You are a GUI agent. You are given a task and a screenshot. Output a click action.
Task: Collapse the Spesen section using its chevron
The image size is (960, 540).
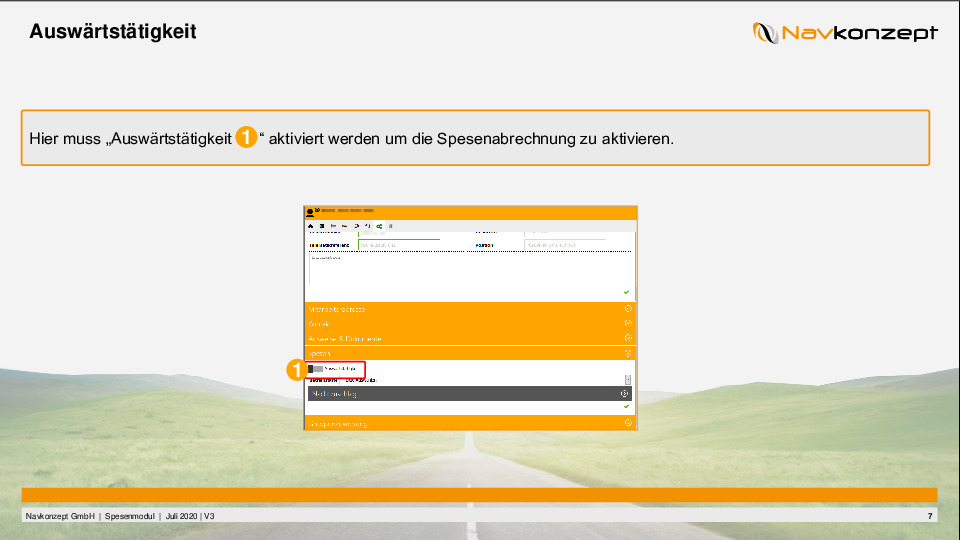click(x=627, y=353)
